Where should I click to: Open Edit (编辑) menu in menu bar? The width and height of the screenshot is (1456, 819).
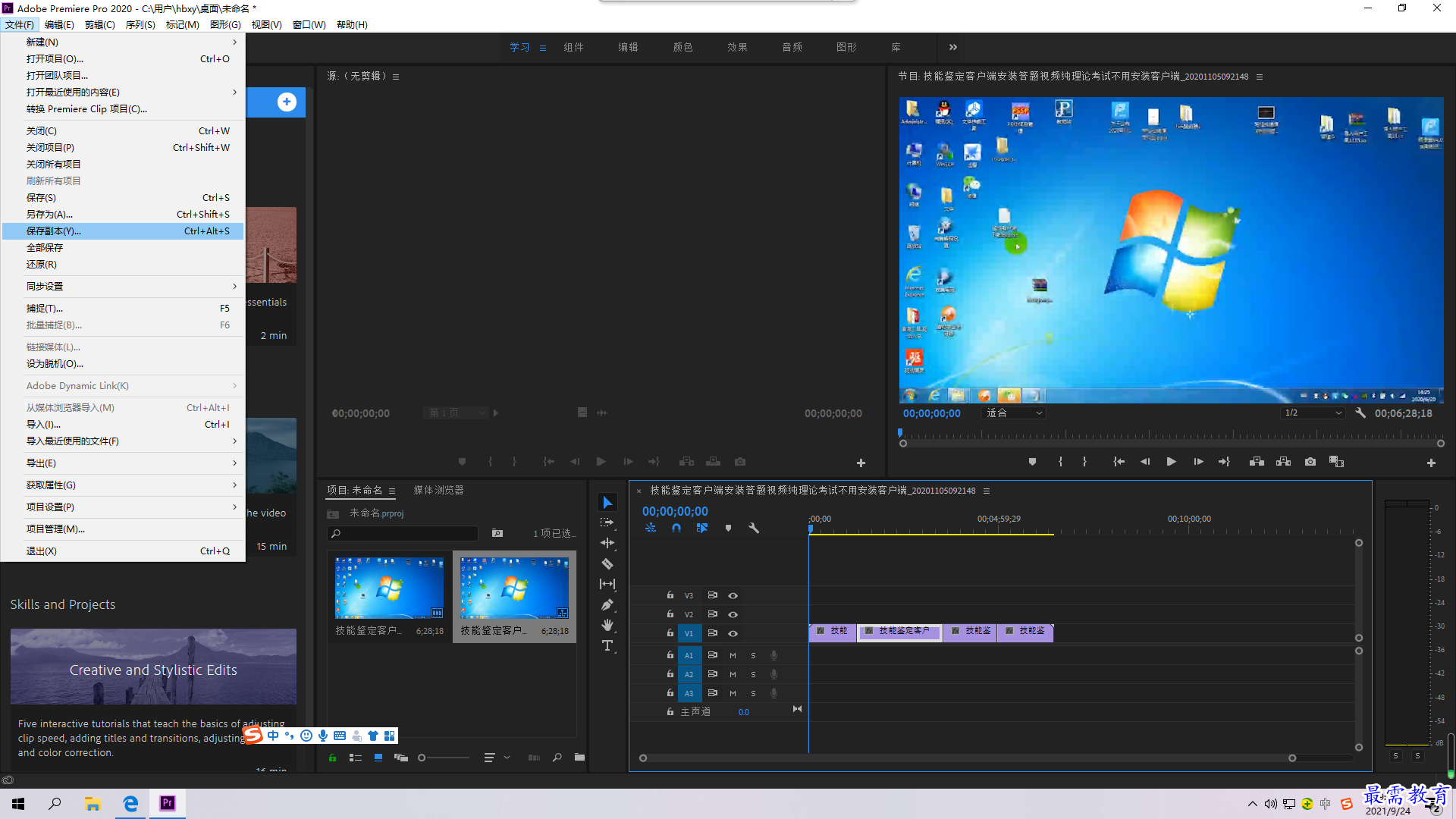coord(59,25)
